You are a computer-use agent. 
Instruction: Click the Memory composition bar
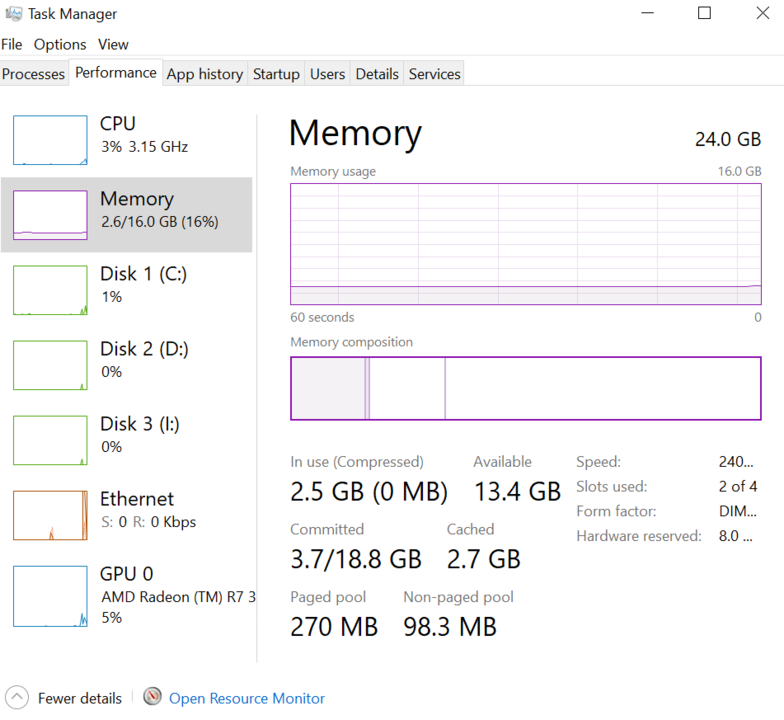click(525, 388)
